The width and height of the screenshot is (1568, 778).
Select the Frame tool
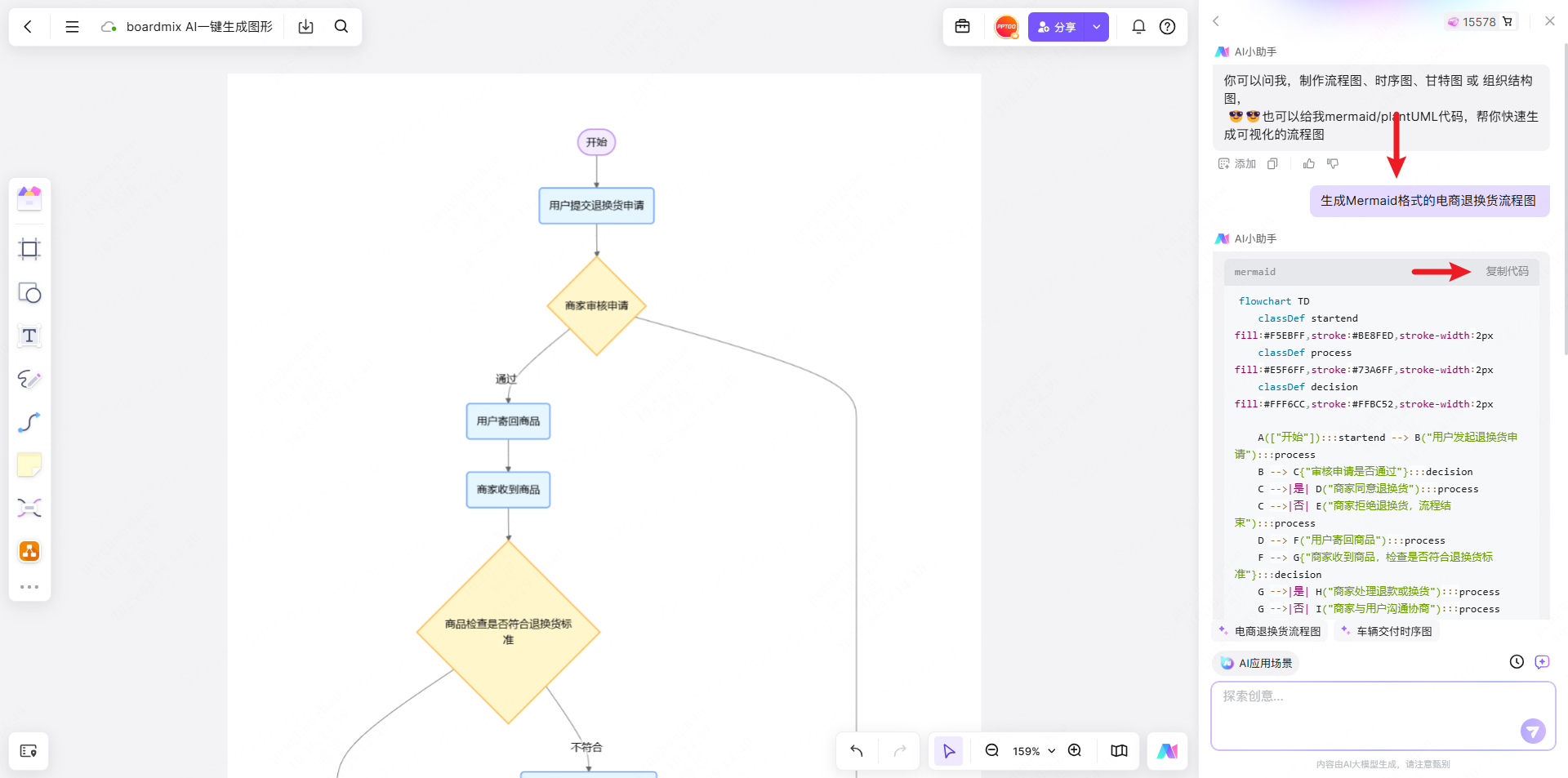(x=29, y=249)
